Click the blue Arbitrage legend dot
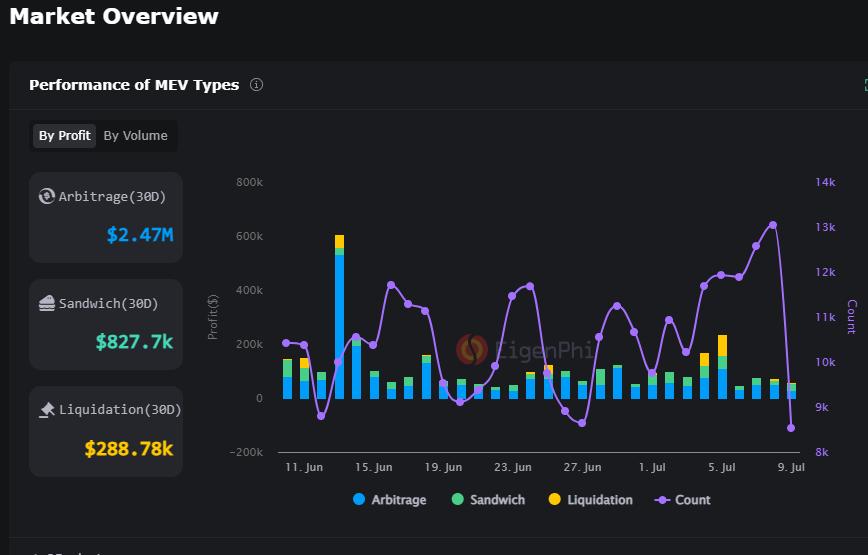 coord(359,499)
